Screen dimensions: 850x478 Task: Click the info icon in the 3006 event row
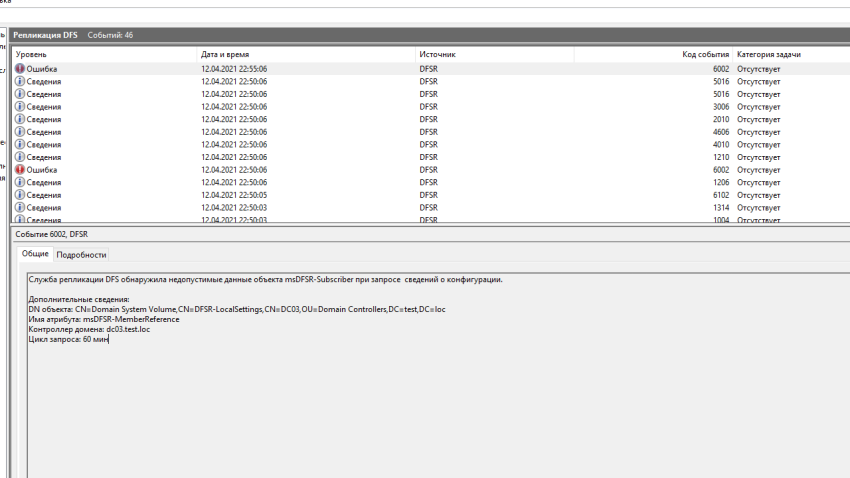coord(20,107)
